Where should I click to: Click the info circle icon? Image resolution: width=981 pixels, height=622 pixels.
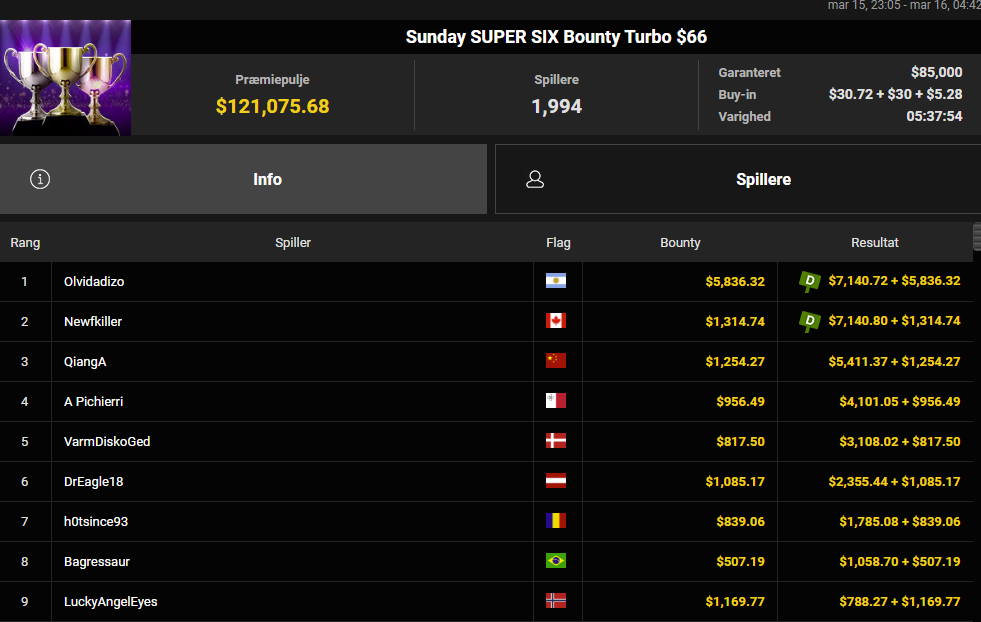pos(40,179)
